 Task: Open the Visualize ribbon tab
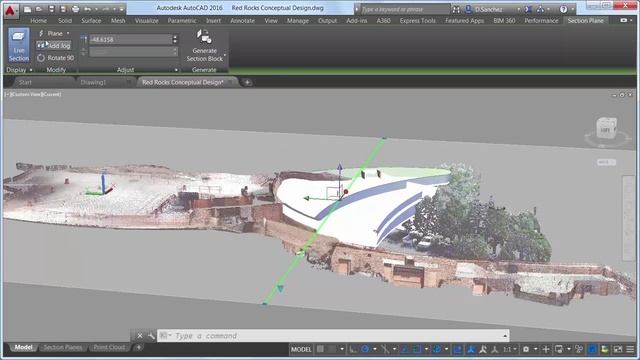146,20
